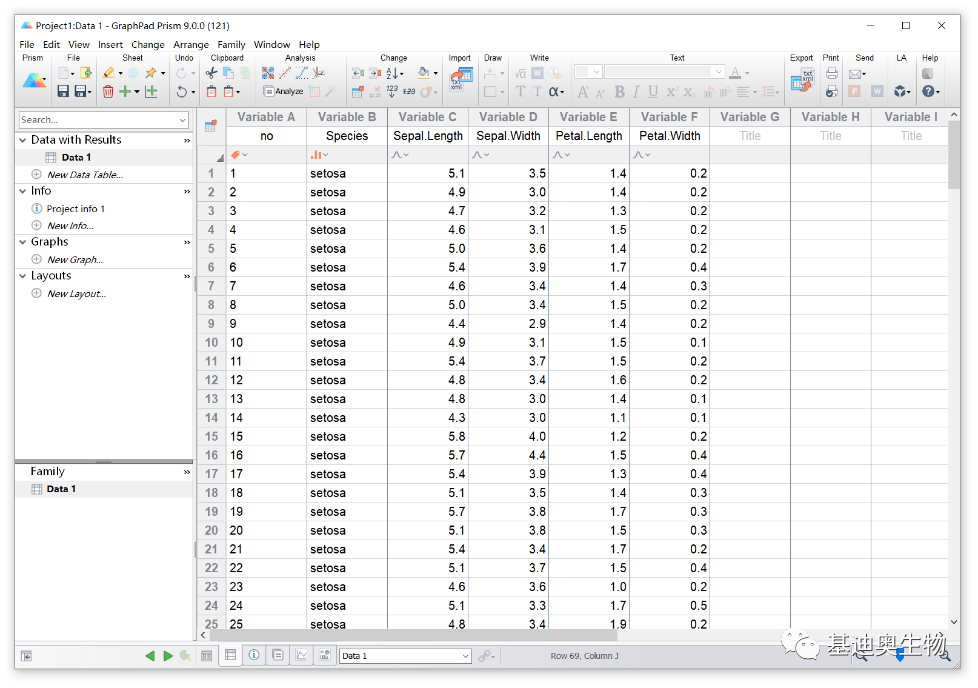The width and height of the screenshot is (978, 688).
Task: Click New Data Table link
Action: click(x=85, y=175)
